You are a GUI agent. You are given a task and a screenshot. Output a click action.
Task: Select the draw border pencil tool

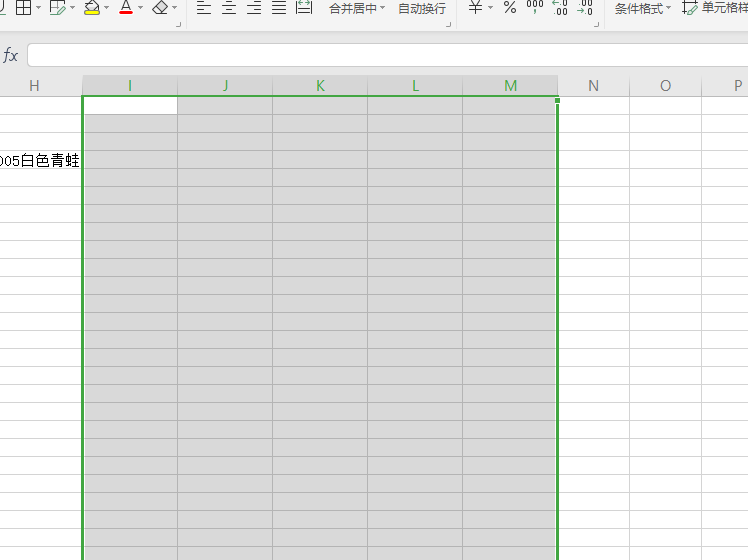coord(58,7)
